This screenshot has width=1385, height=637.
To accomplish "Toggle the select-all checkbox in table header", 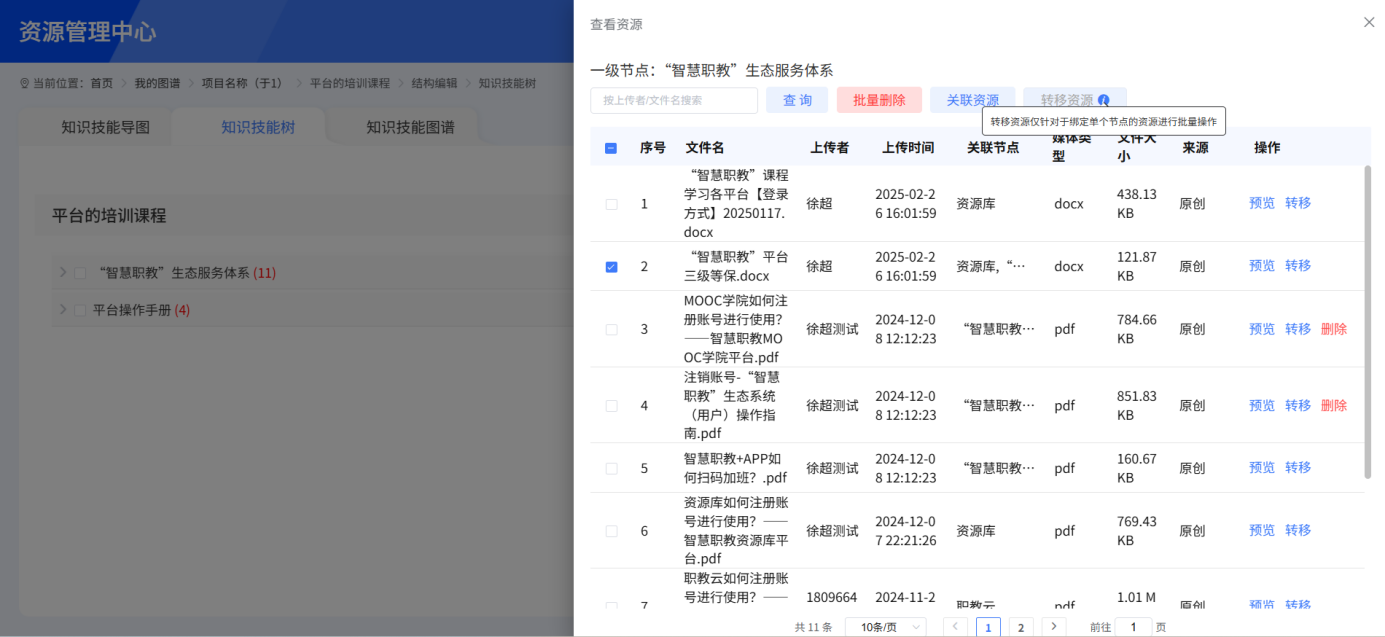I will tap(611, 146).
